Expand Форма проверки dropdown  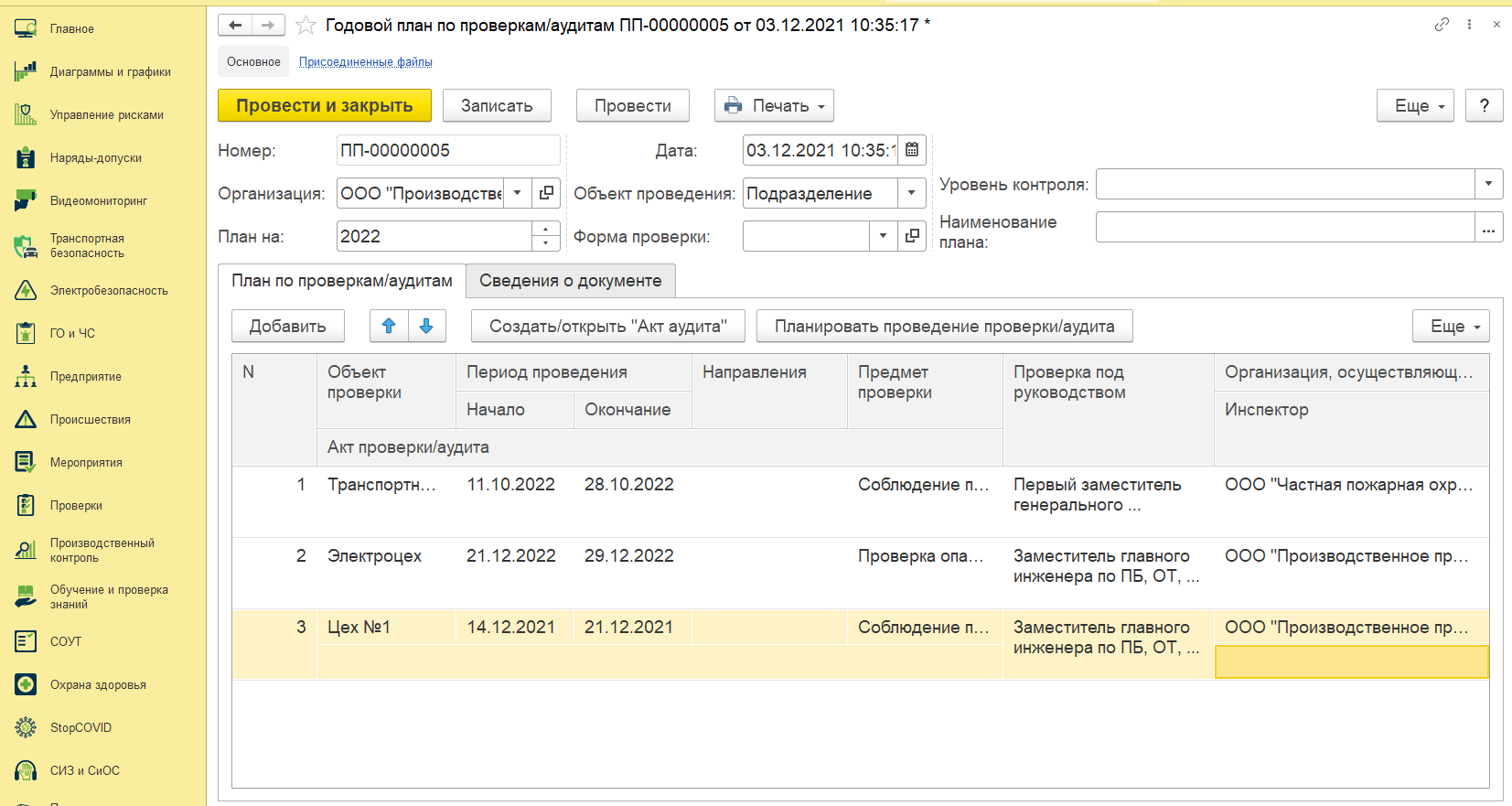(x=883, y=236)
